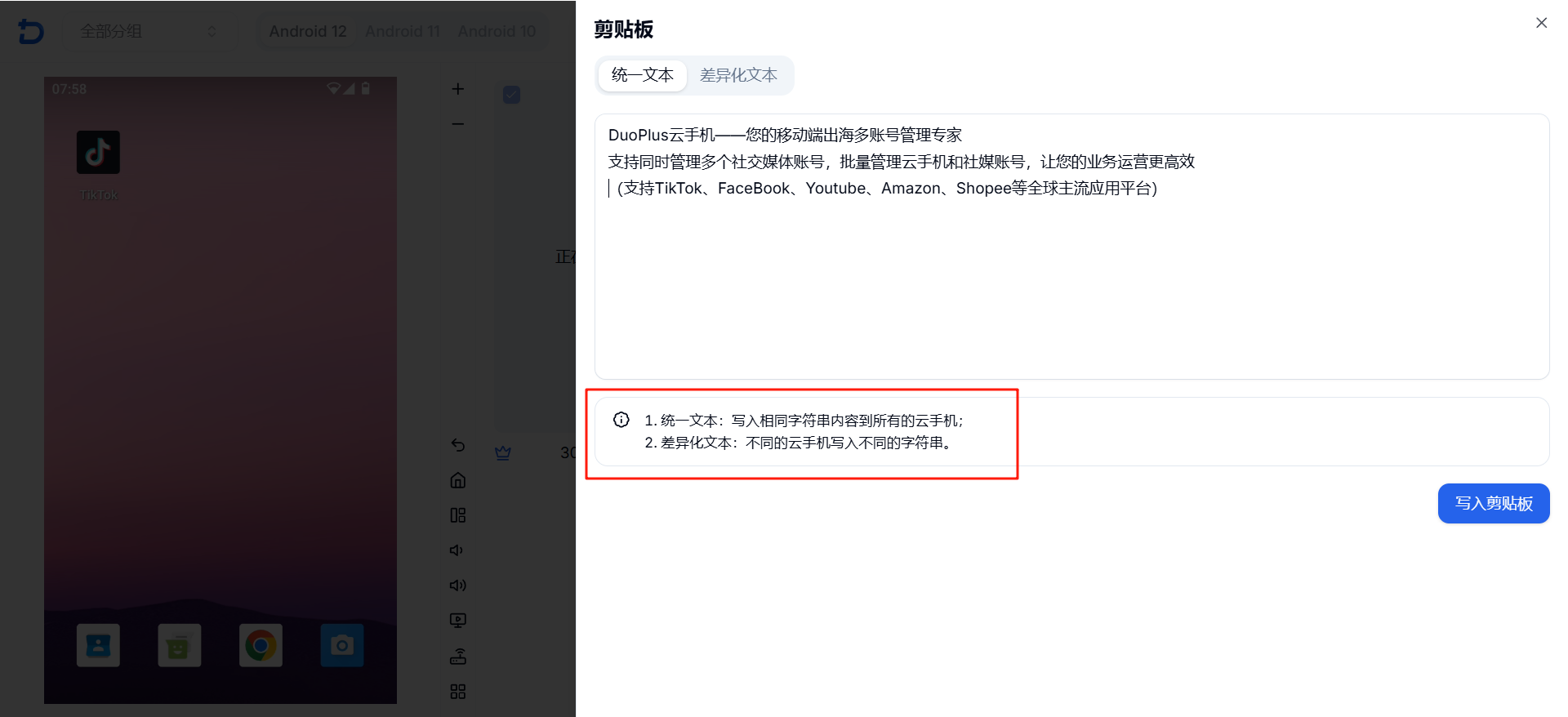The width and height of the screenshot is (1568, 717).
Task: Open the contacts app in phone dock
Action: point(98,645)
